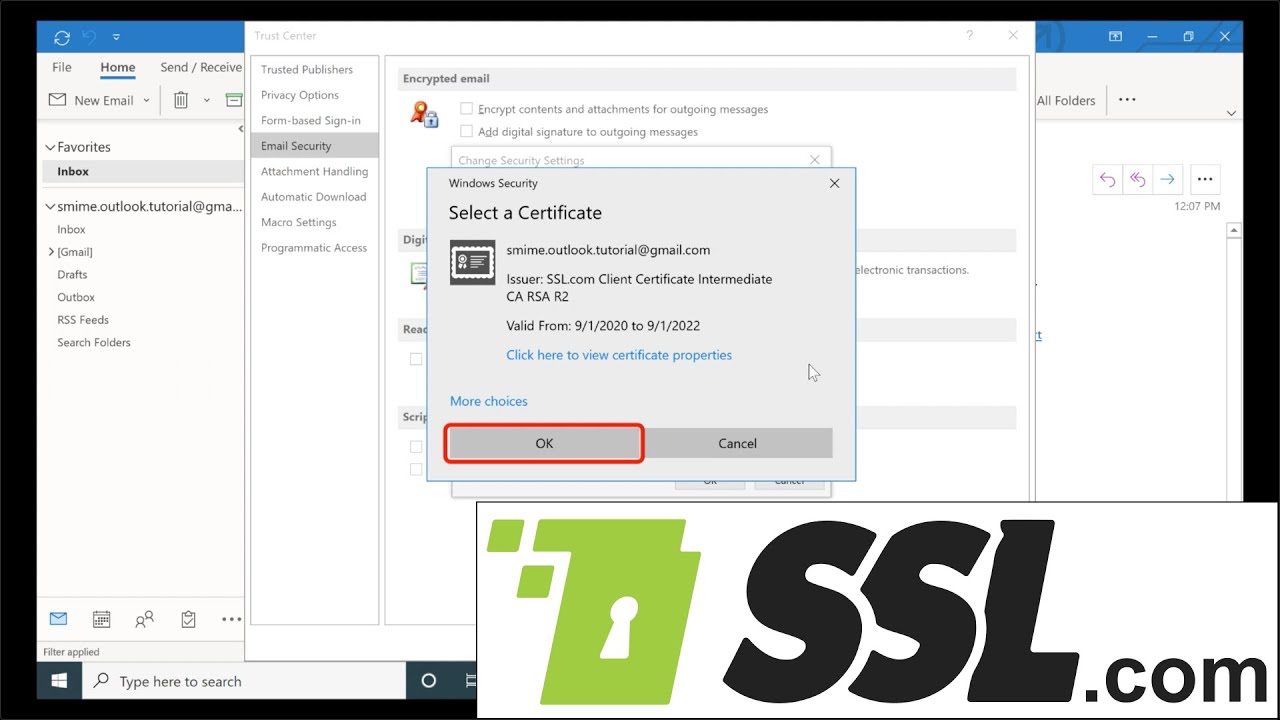The height and width of the screenshot is (720, 1280).
Task: Collapse the ribbon with the chevron
Action: click(1231, 113)
